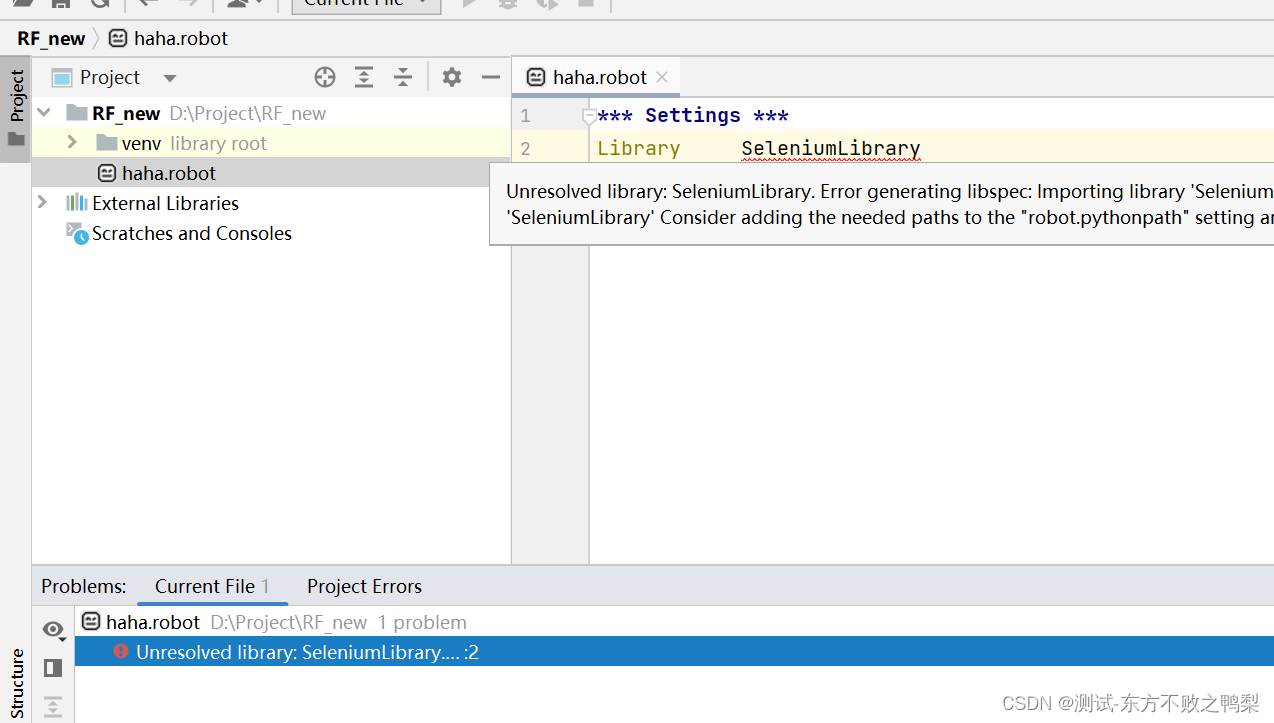Viewport: 1274px width, 723px height.
Task: Click haha.robot in the breadcrumb bar
Action: [179, 38]
